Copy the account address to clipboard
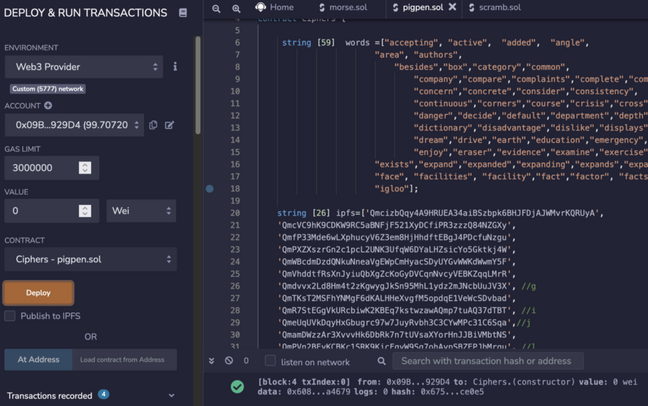This screenshot has width=648, height=406. (153, 125)
